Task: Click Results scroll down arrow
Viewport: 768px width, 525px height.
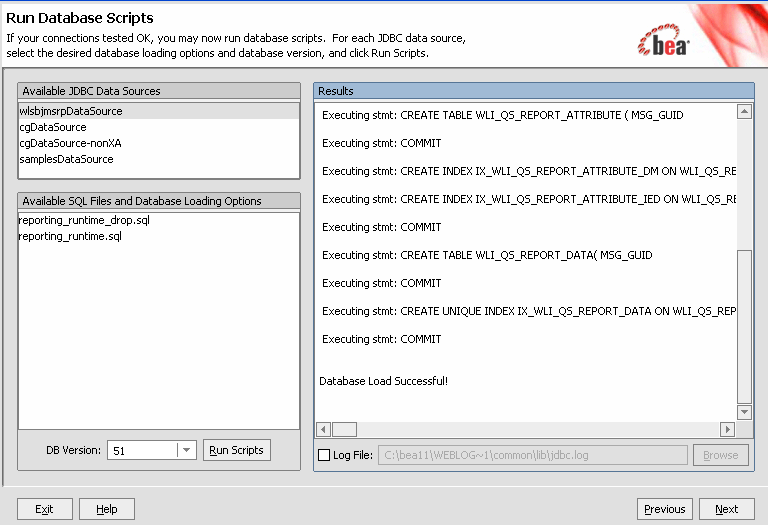Action: coord(744,412)
